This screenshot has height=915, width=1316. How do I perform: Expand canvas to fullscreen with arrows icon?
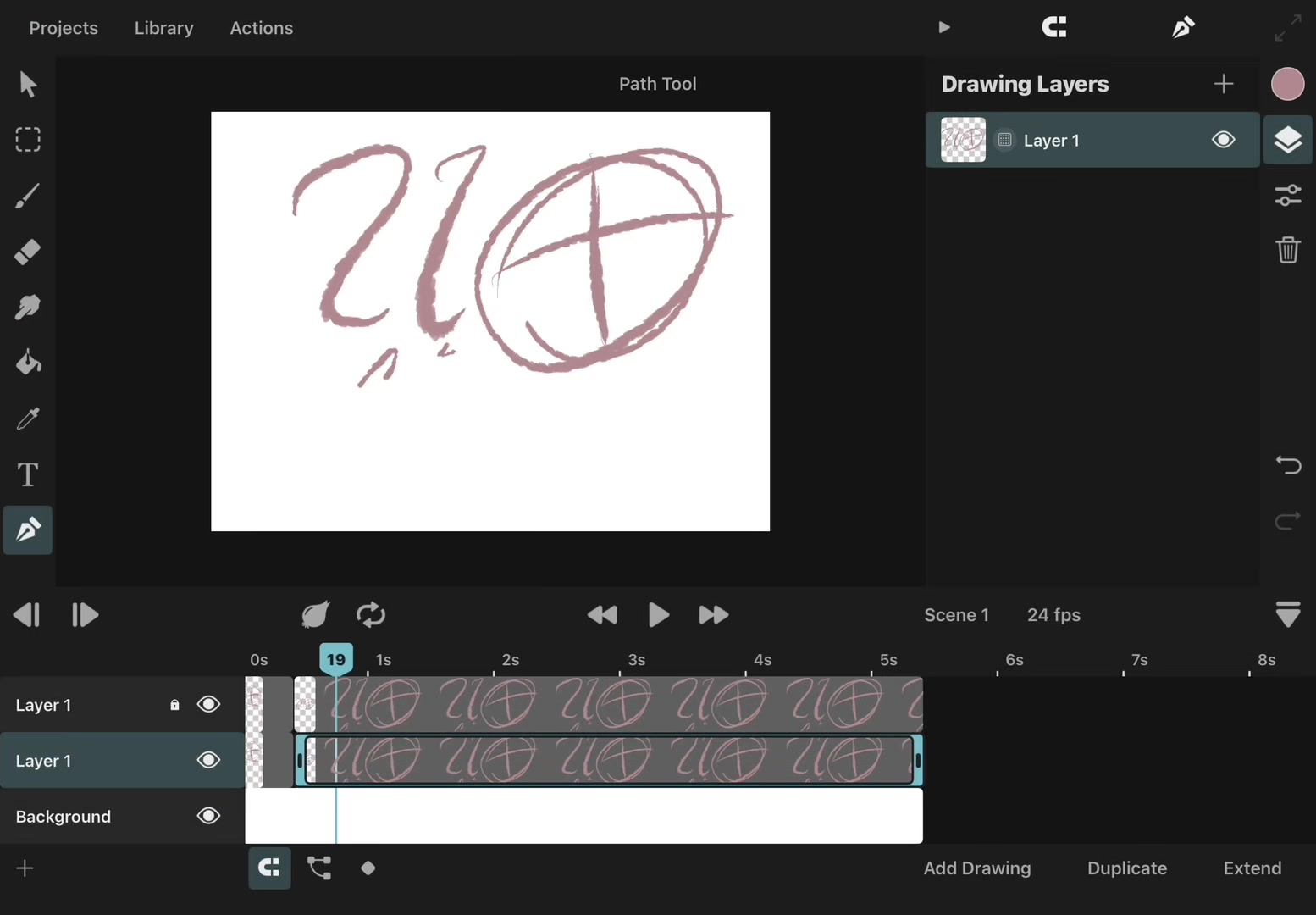click(x=1287, y=28)
